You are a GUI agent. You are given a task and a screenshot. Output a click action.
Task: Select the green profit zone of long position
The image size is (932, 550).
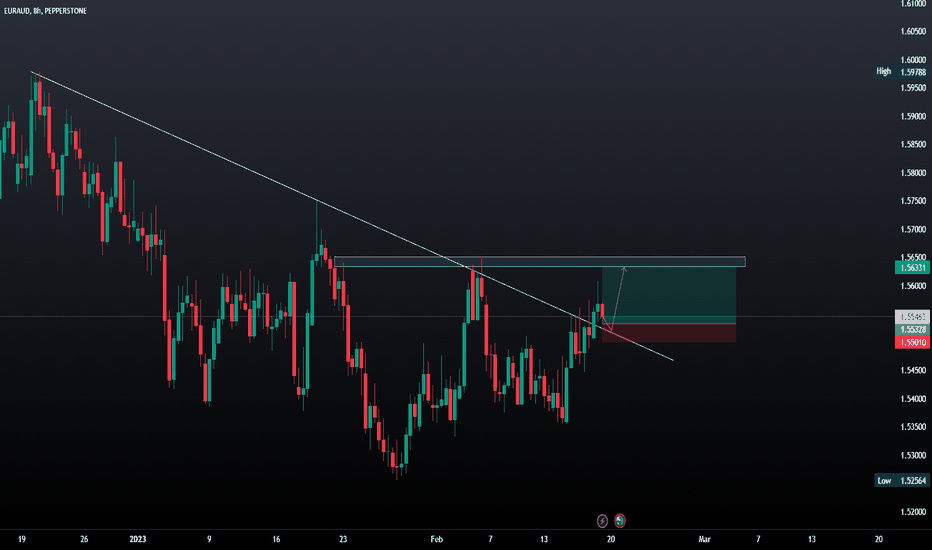coord(669,296)
